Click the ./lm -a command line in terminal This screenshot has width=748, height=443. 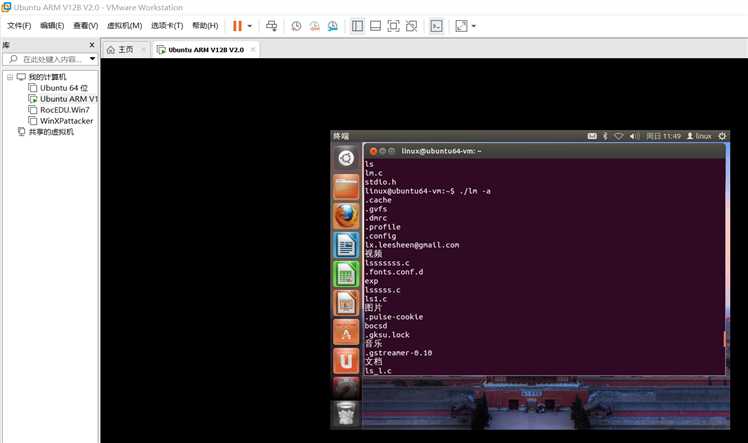coord(427,191)
